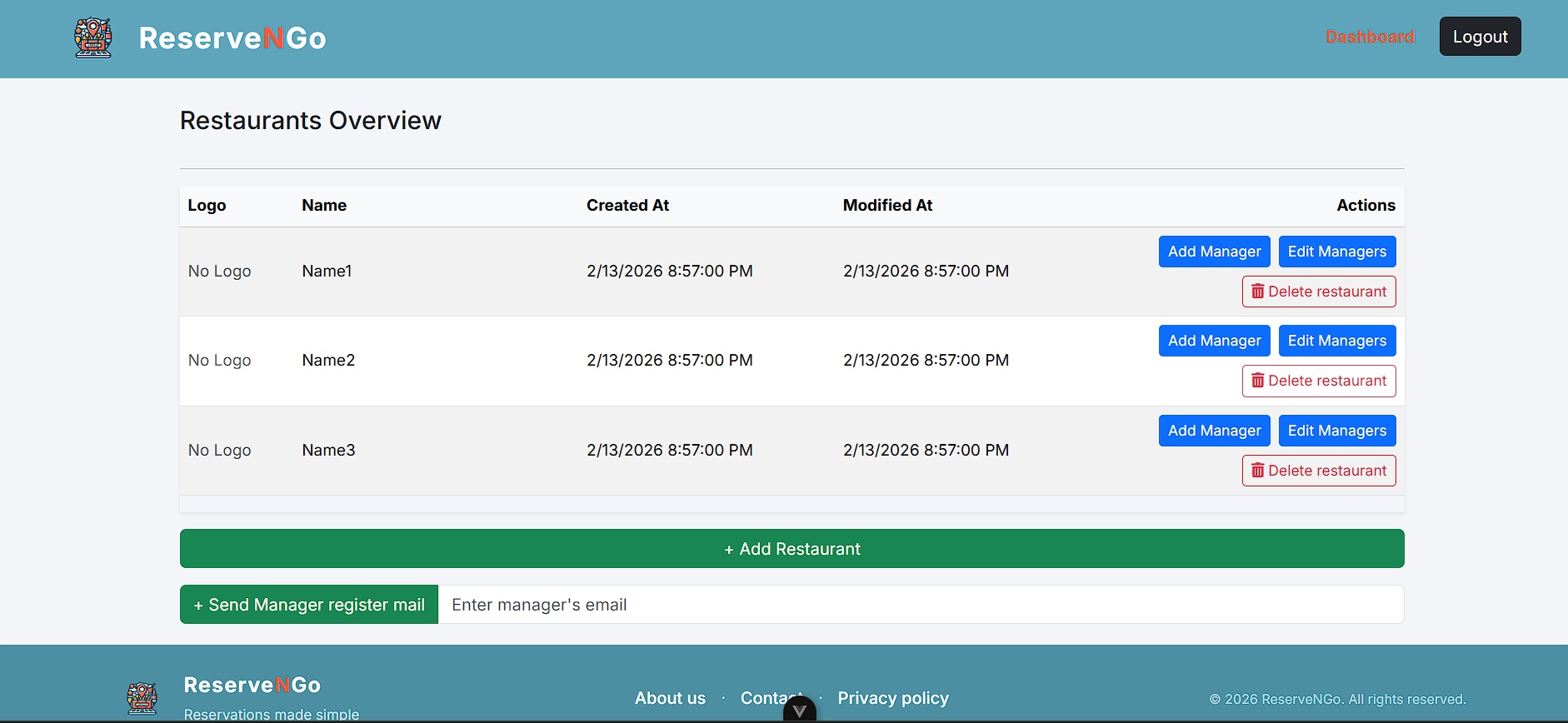The image size is (1568, 723).
Task: Edit managers for Name3 restaurant
Action: [x=1336, y=431]
